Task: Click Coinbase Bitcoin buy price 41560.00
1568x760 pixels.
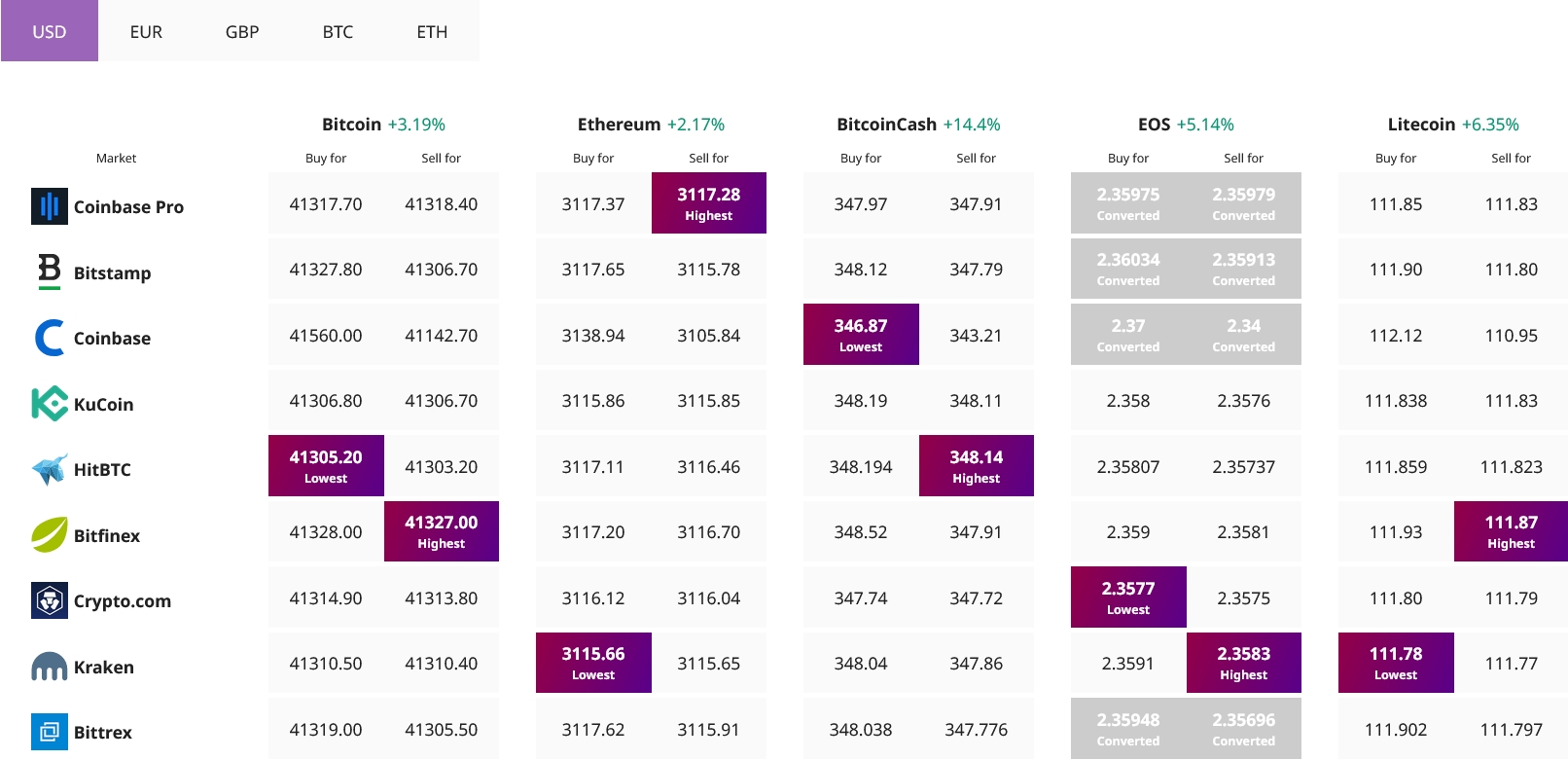Action: (x=326, y=335)
